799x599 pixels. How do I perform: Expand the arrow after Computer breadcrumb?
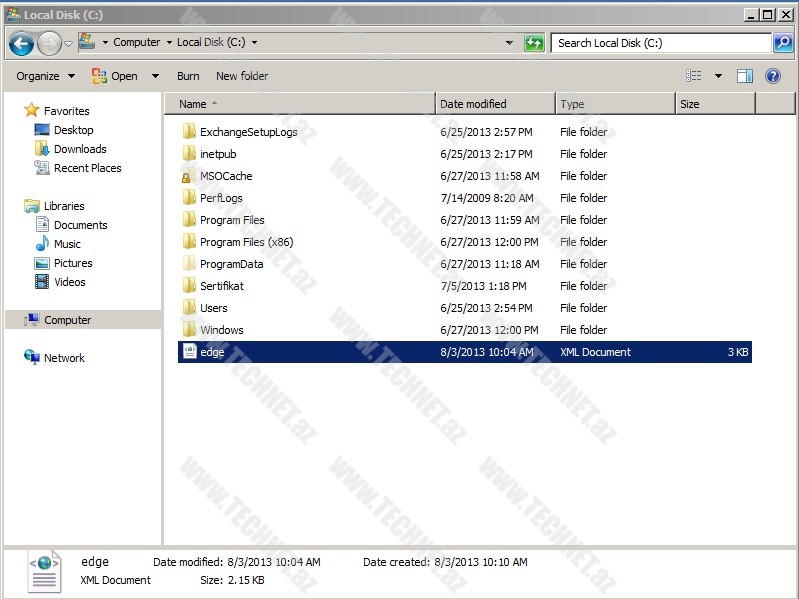point(169,42)
